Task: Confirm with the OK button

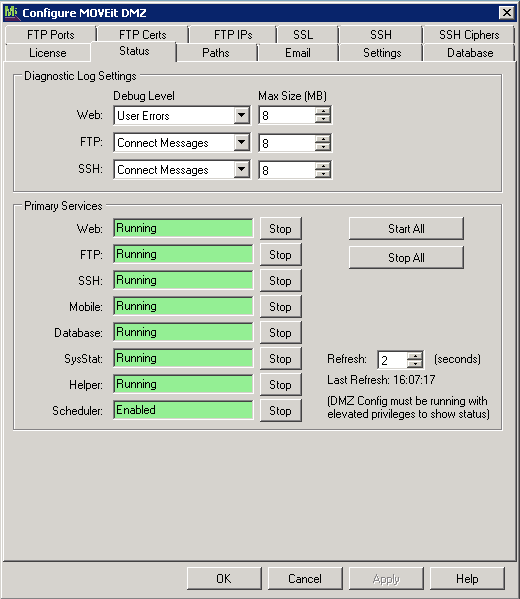Action: [224, 578]
